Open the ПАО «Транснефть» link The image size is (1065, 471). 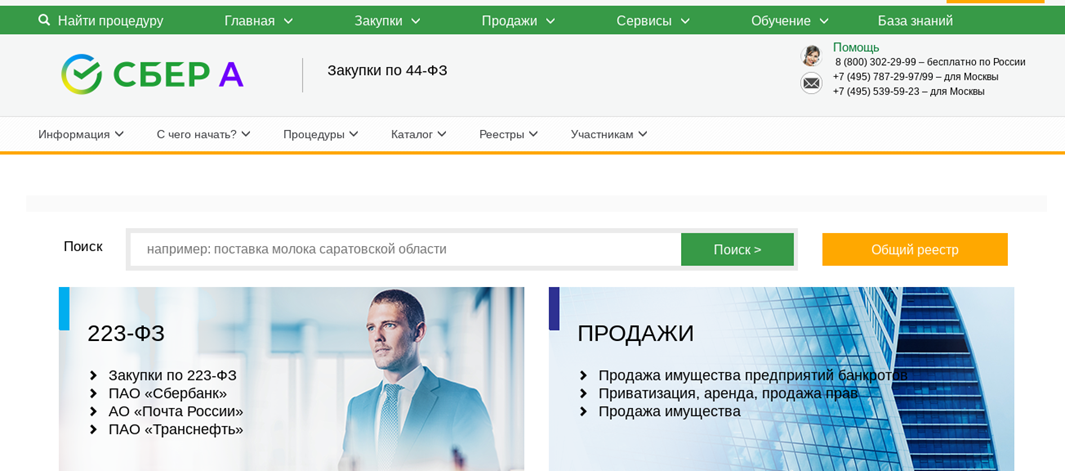coord(176,430)
